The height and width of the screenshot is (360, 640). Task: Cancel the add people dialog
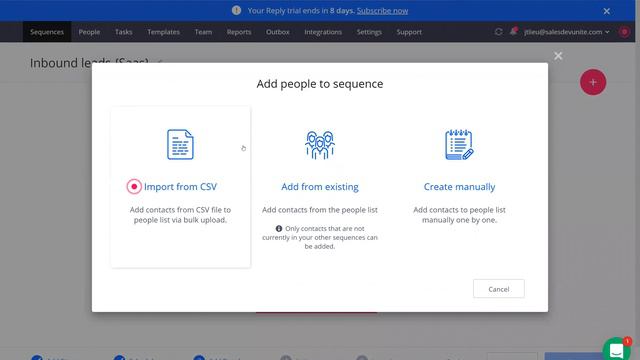pyautogui.click(x=499, y=289)
